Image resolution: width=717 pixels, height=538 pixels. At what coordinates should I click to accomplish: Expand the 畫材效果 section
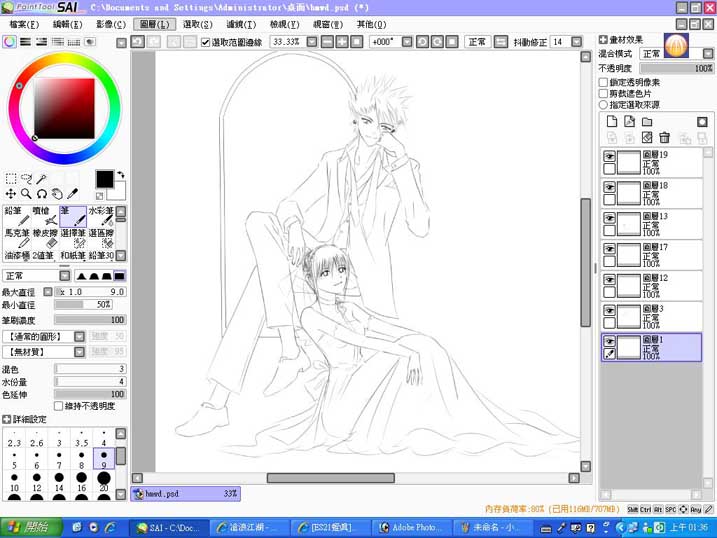(x=603, y=40)
